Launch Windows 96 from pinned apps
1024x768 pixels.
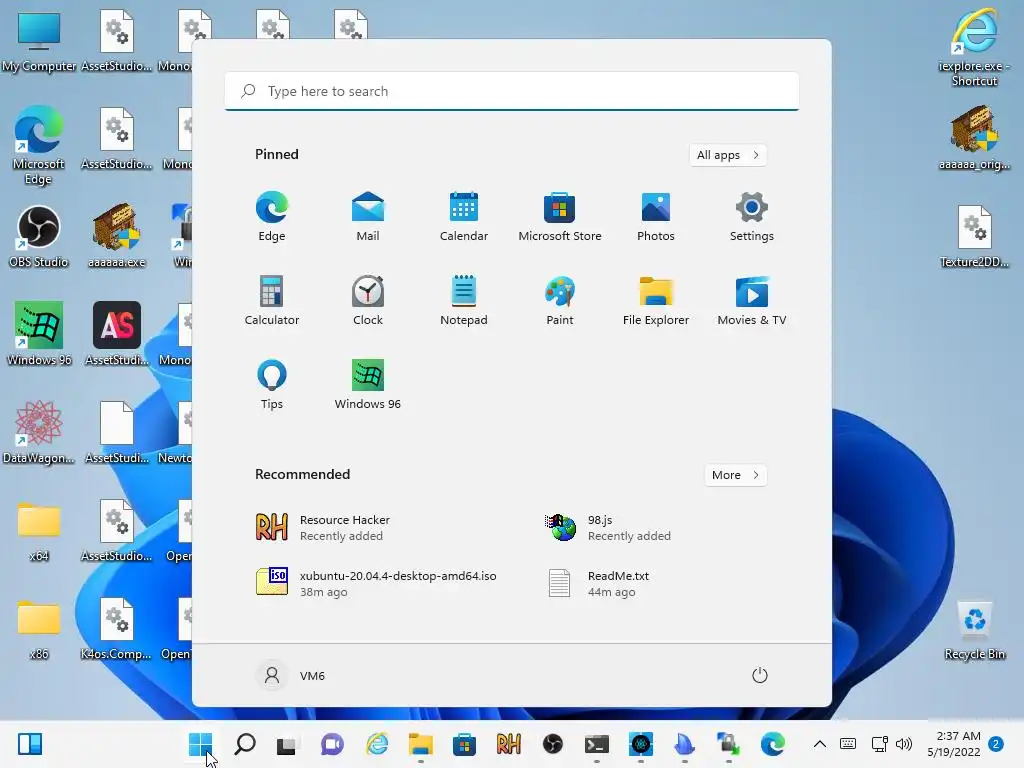click(x=368, y=385)
